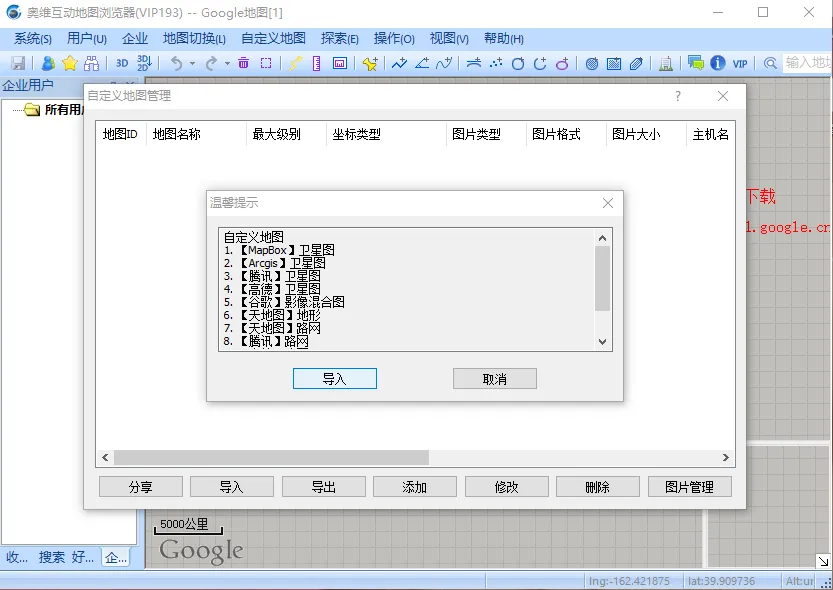Click the purple trash delete icon
This screenshot has width=833, height=590.
[243, 63]
